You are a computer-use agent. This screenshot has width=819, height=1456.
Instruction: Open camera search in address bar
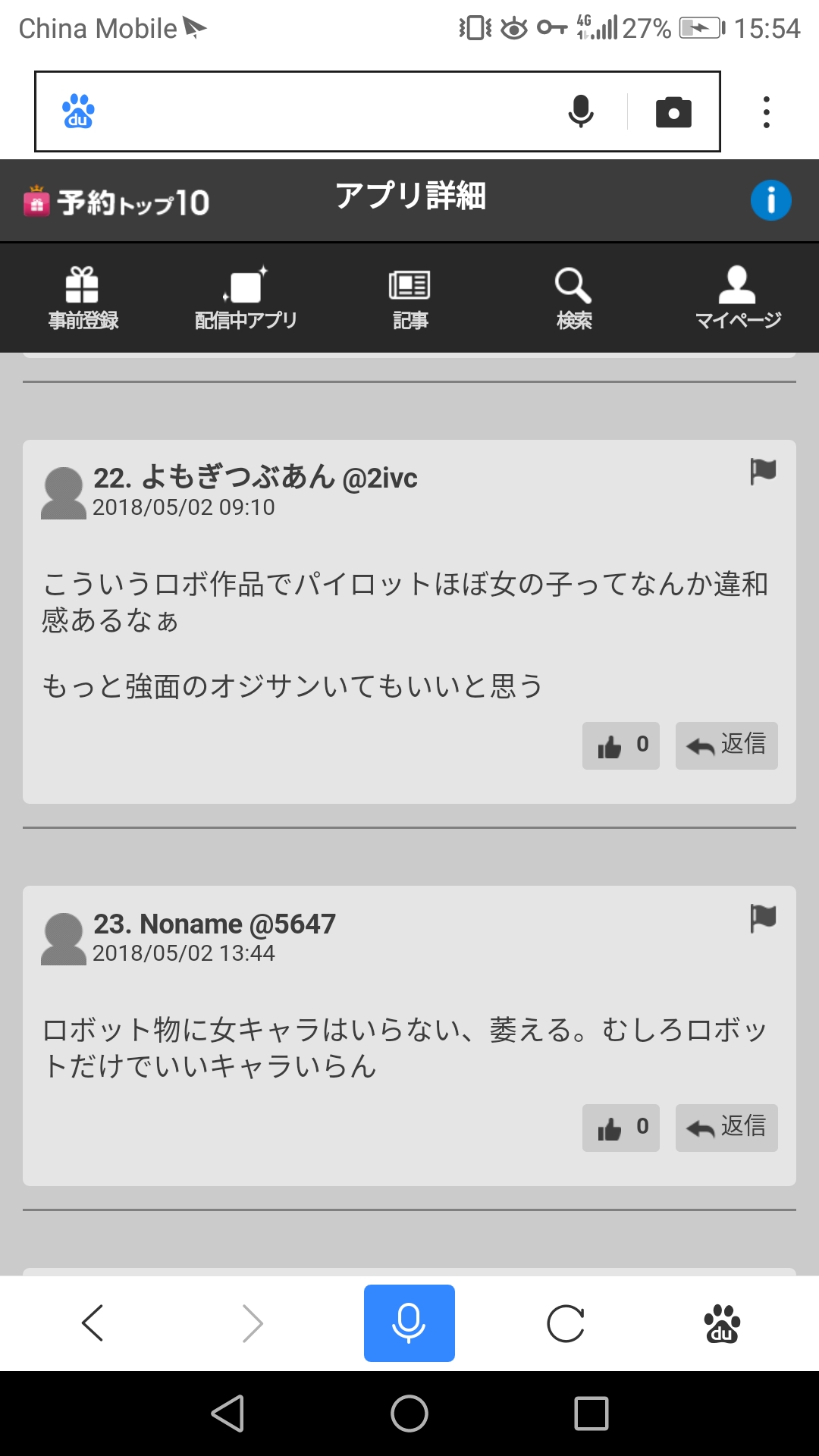(673, 112)
